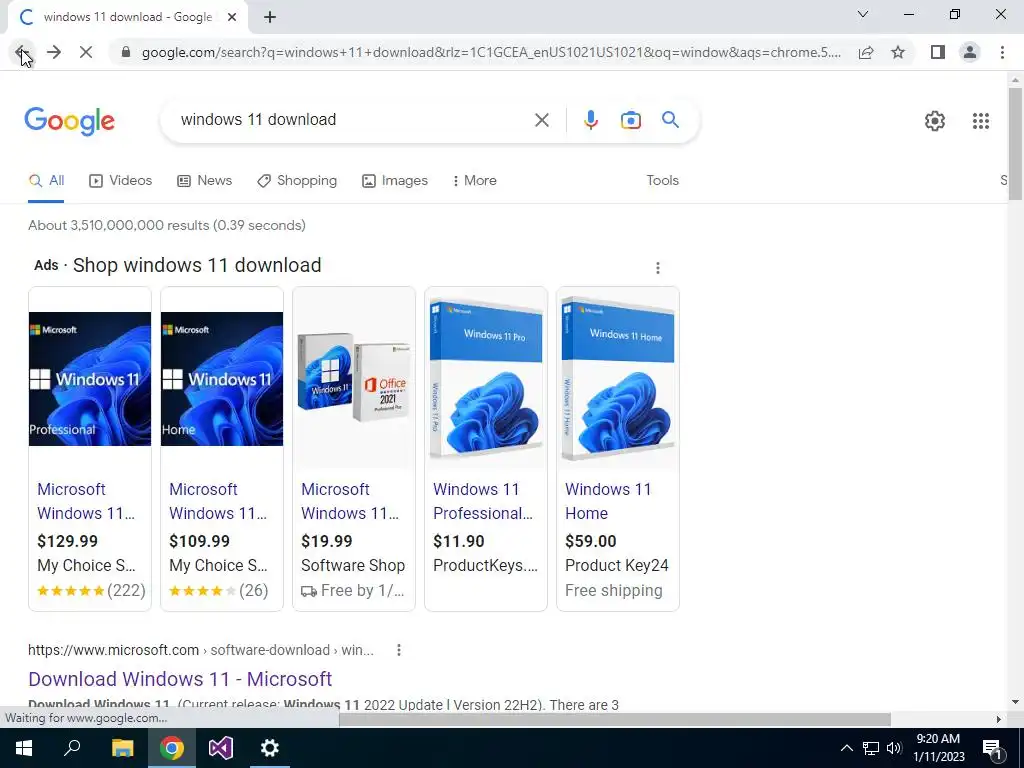Open the volume speaker icon
Viewport: 1024px width, 768px height.
[894, 748]
